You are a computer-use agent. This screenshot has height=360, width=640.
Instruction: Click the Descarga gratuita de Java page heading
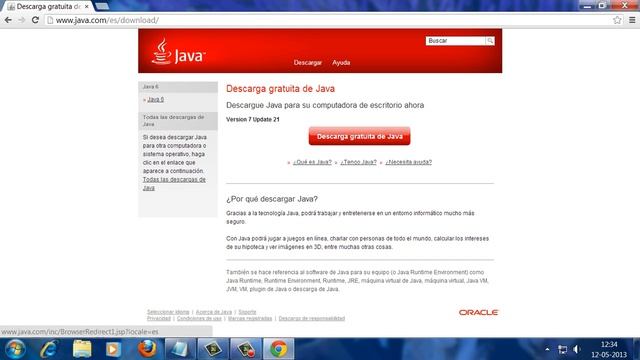pos(280,89)
